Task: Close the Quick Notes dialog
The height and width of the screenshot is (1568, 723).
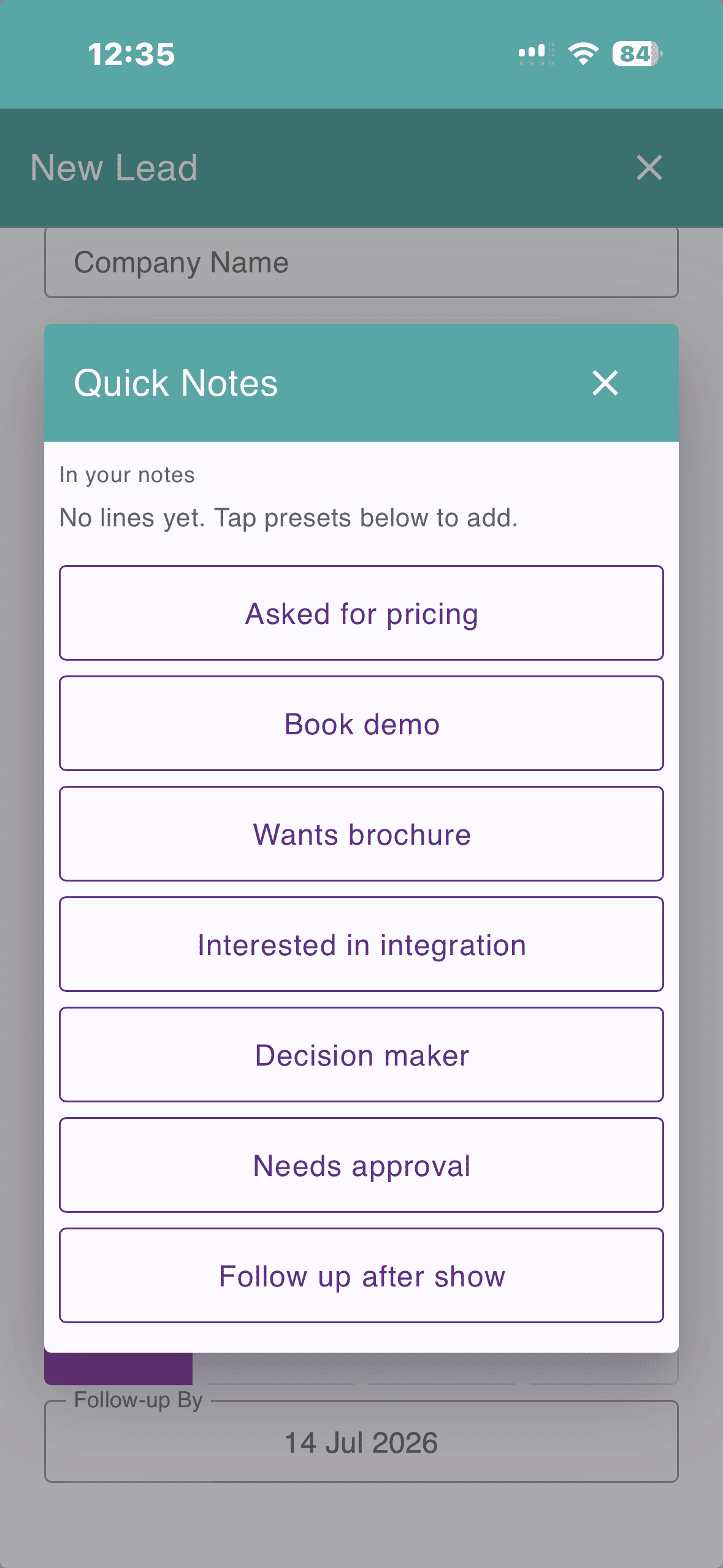Action: 605,383
